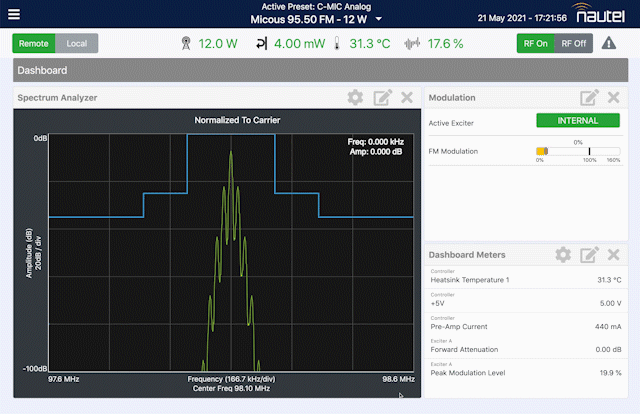The width and height of the screenshot is (640, 414).
Task: Click the 98.6 MHz axis label
Action: [398, 379]
